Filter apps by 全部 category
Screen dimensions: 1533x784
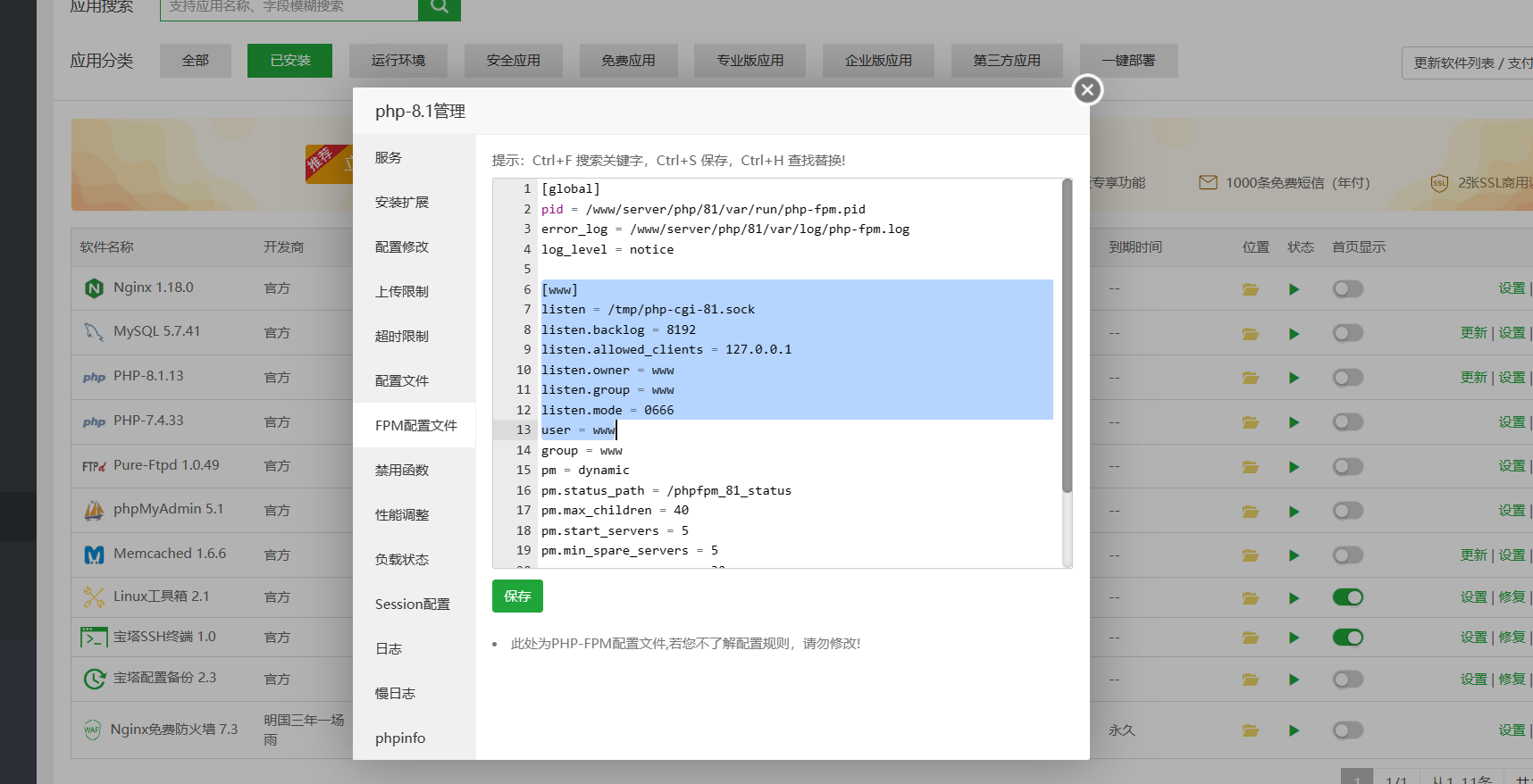[x=196, y=61]
